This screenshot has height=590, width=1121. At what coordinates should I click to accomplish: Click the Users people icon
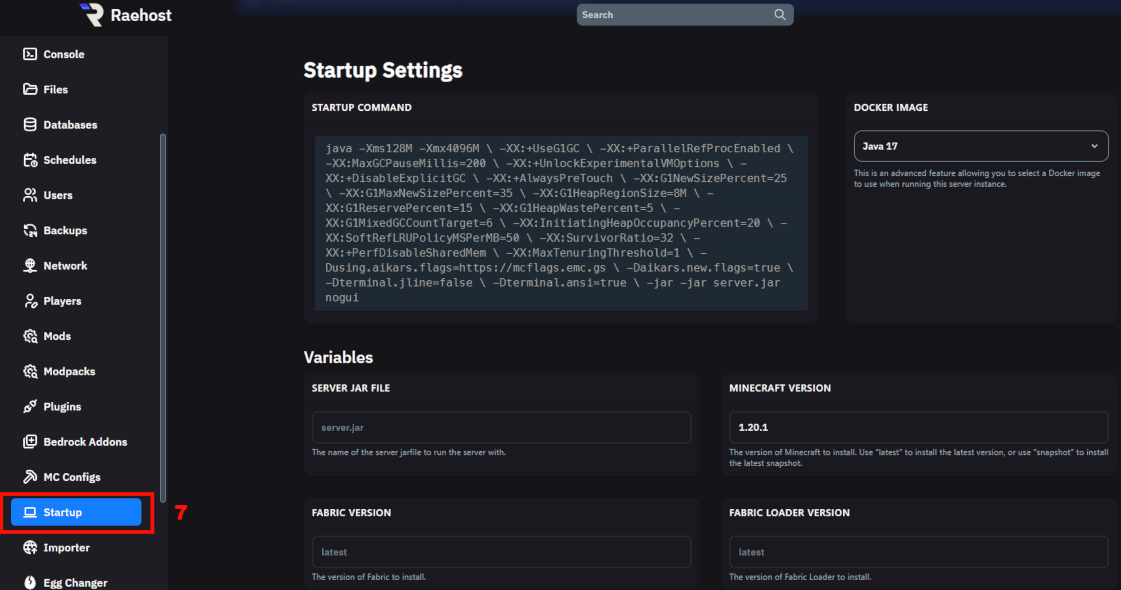pos(30,195)
